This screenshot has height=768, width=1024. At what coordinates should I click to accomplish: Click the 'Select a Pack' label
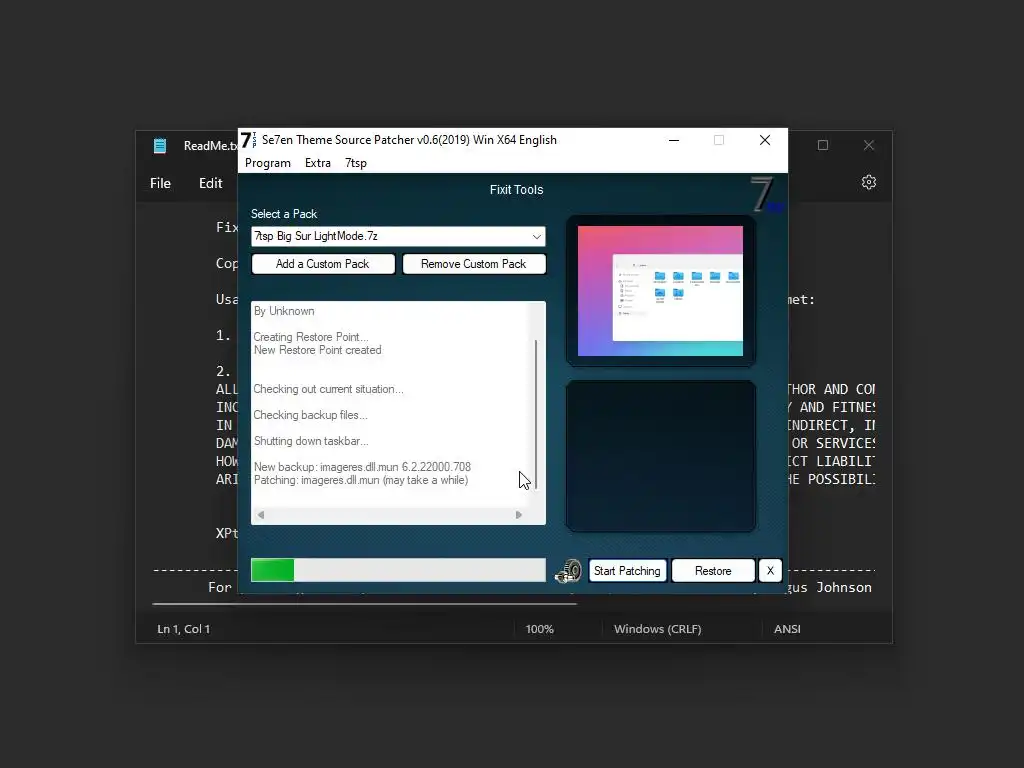click(x=284, y=214)
